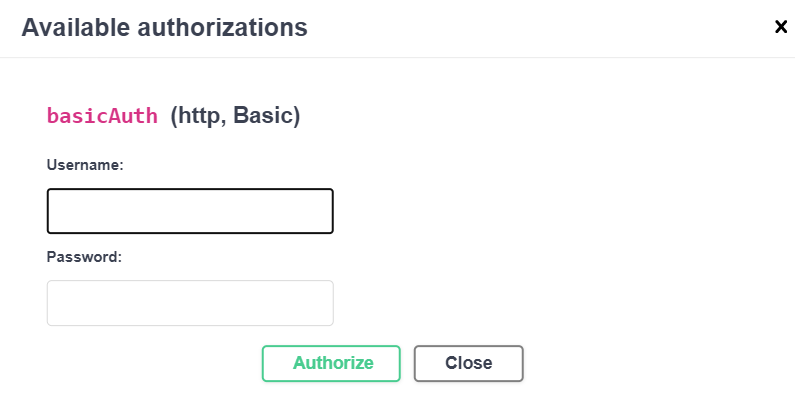Activate the black-bordered username text box
This screenshot has width=795, height=395.
[190, 211]
